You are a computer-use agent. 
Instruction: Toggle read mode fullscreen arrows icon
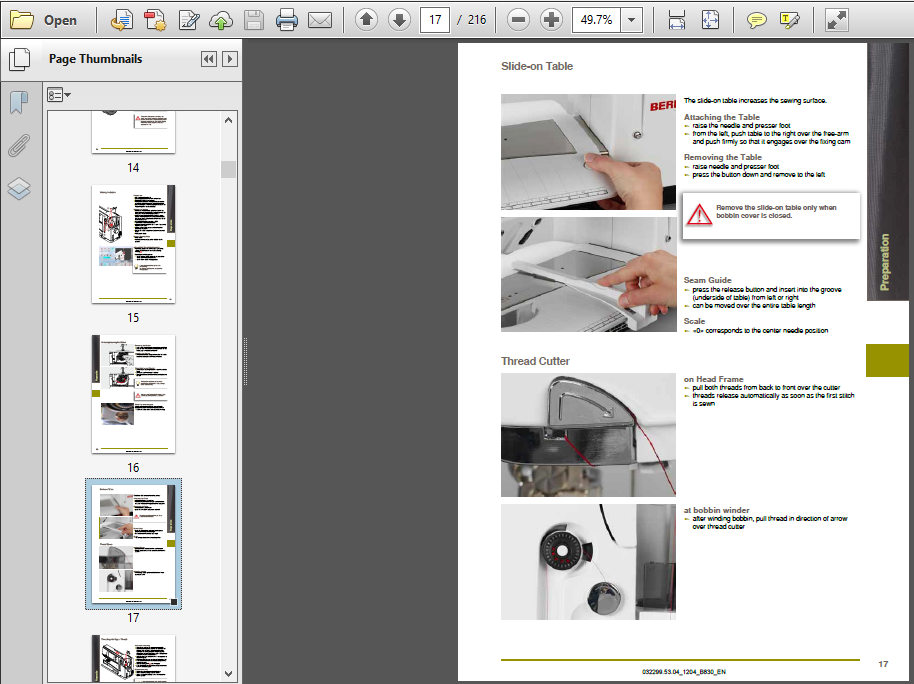836,20
